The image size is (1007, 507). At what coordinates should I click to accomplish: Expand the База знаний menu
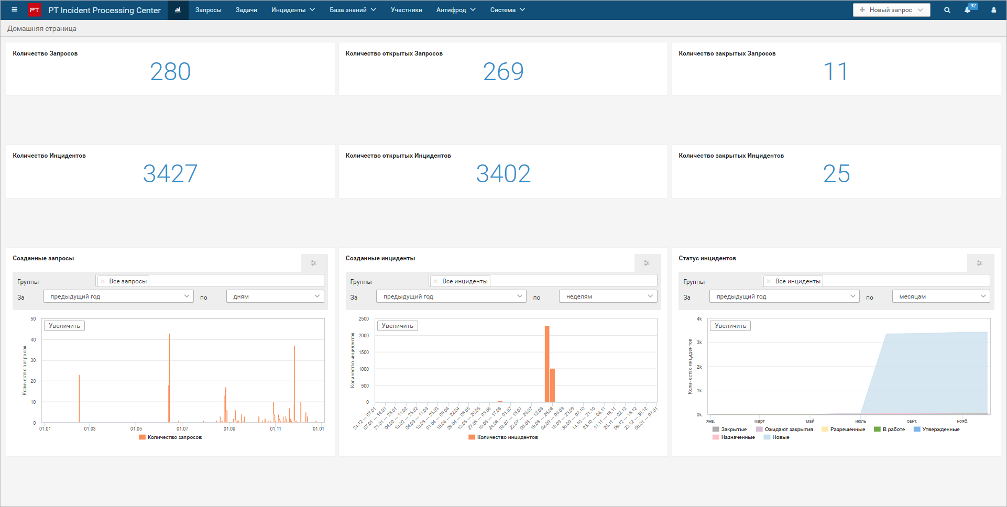click(x=353, y=10)
